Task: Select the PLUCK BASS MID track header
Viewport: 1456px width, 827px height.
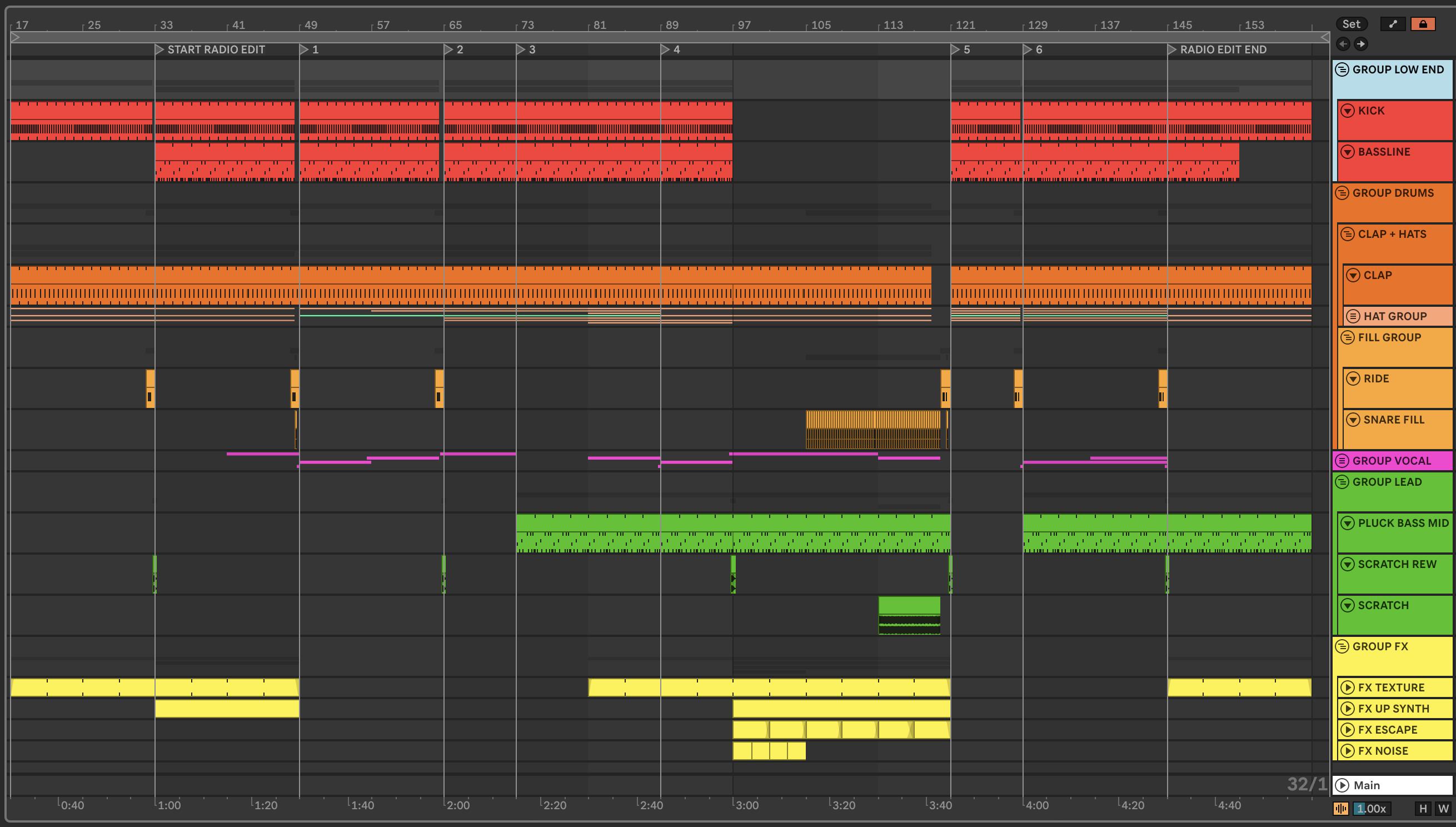Action: point(1403,523)
